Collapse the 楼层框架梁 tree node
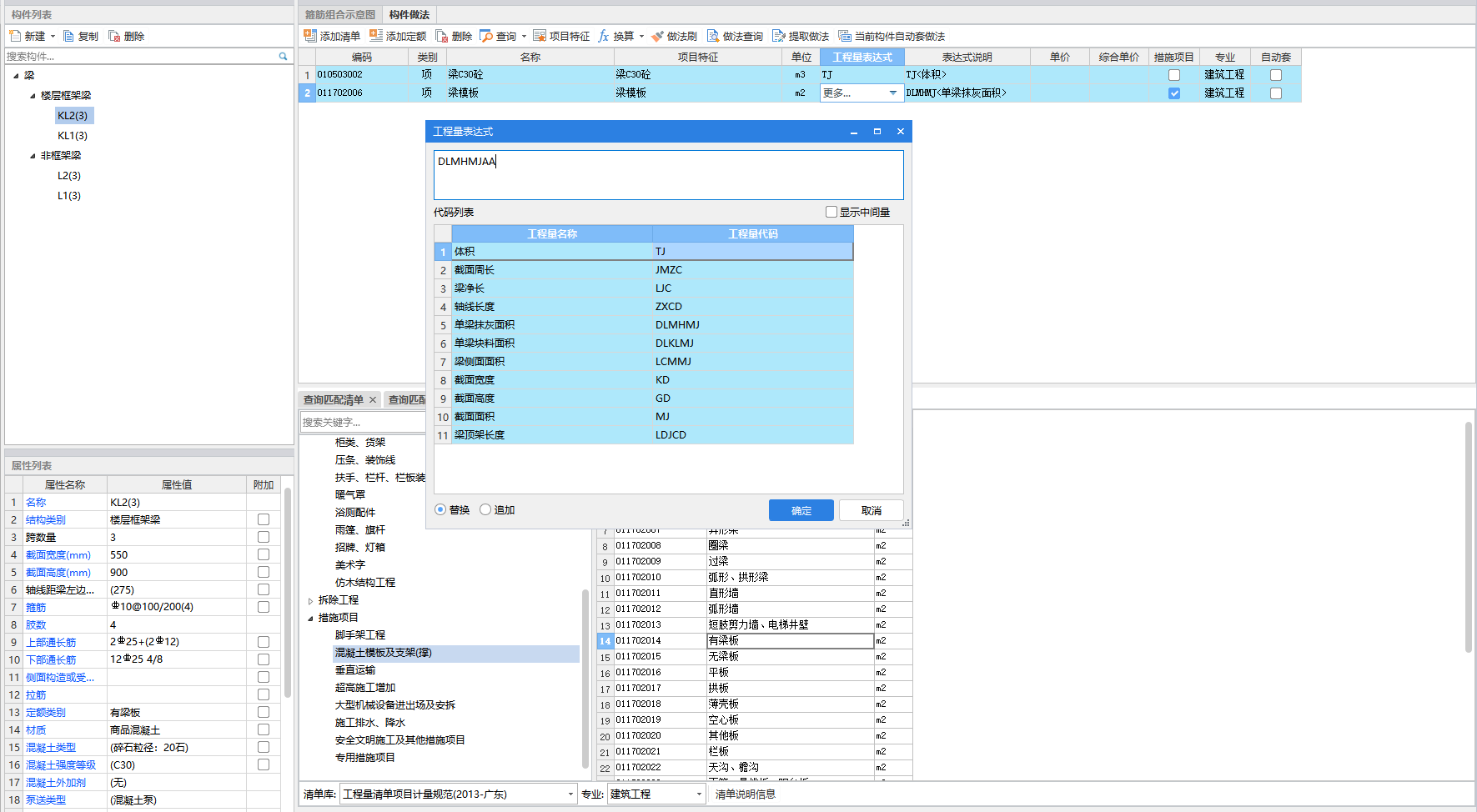Screen dimensions: 1477x812 click(33, 96)
